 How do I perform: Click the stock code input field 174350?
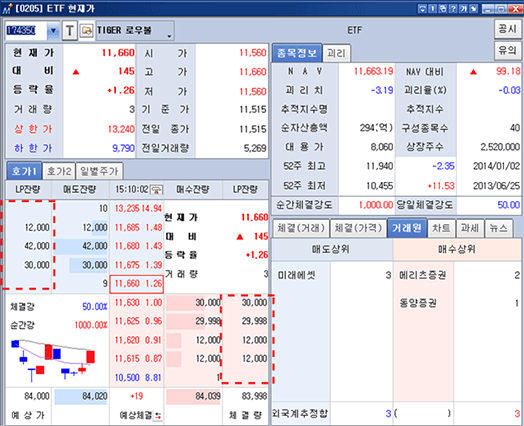[26, 31]
